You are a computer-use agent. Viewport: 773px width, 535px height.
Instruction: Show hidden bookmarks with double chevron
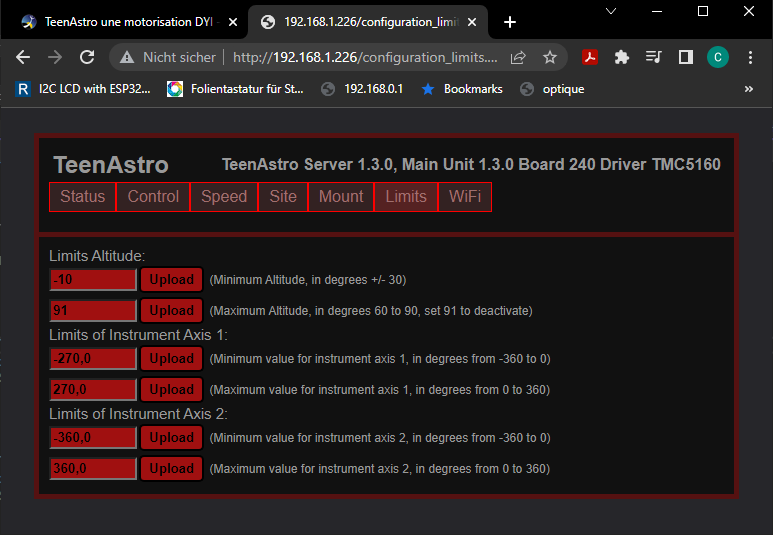pyautogui.click(x=749, y=89)
